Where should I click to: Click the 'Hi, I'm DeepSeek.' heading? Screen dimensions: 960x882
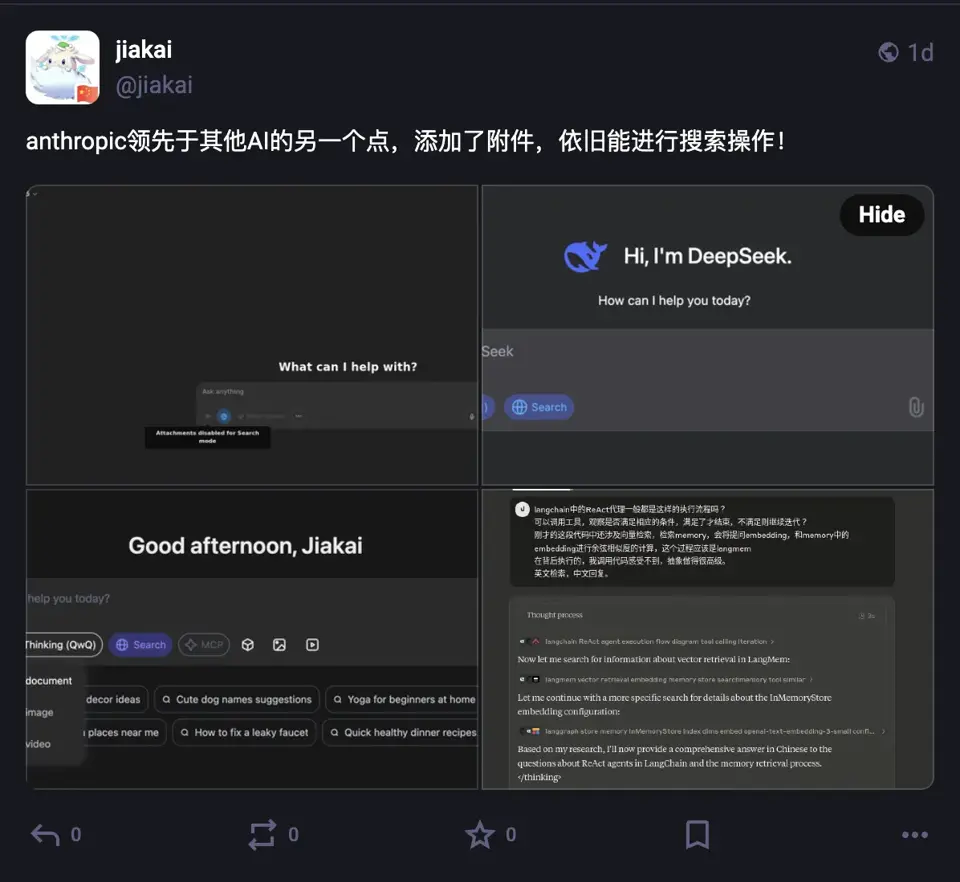pyautogui.click(x=708, y=256)
